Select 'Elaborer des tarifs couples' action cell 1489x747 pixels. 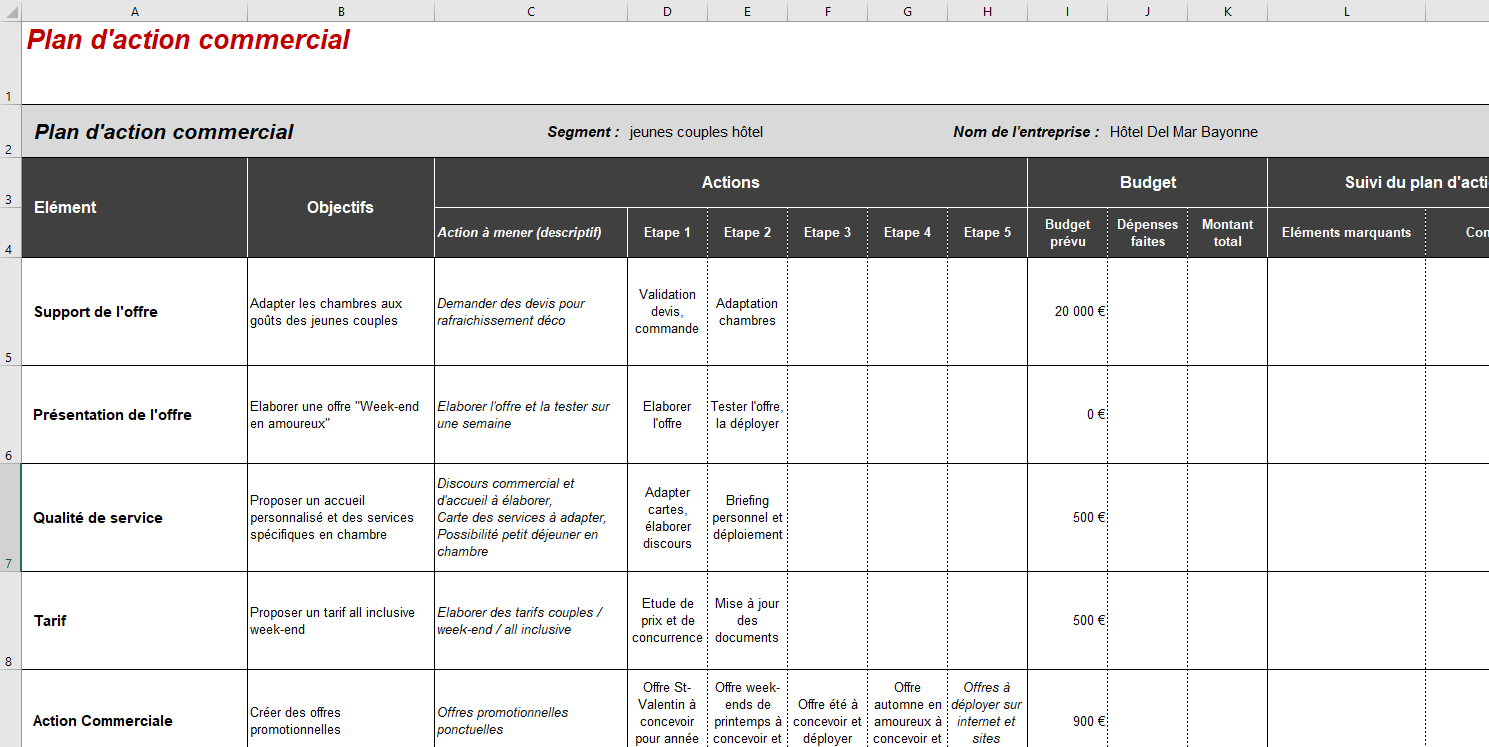[x=531, y=620]
